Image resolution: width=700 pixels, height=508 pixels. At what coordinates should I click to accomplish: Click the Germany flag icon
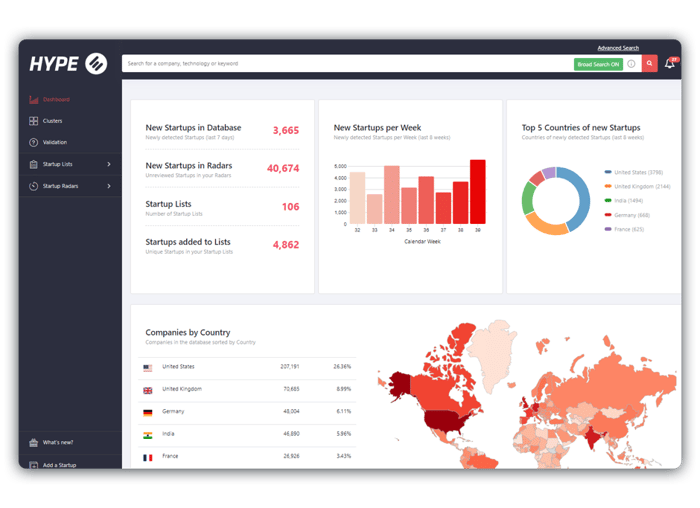coord(148,412)
